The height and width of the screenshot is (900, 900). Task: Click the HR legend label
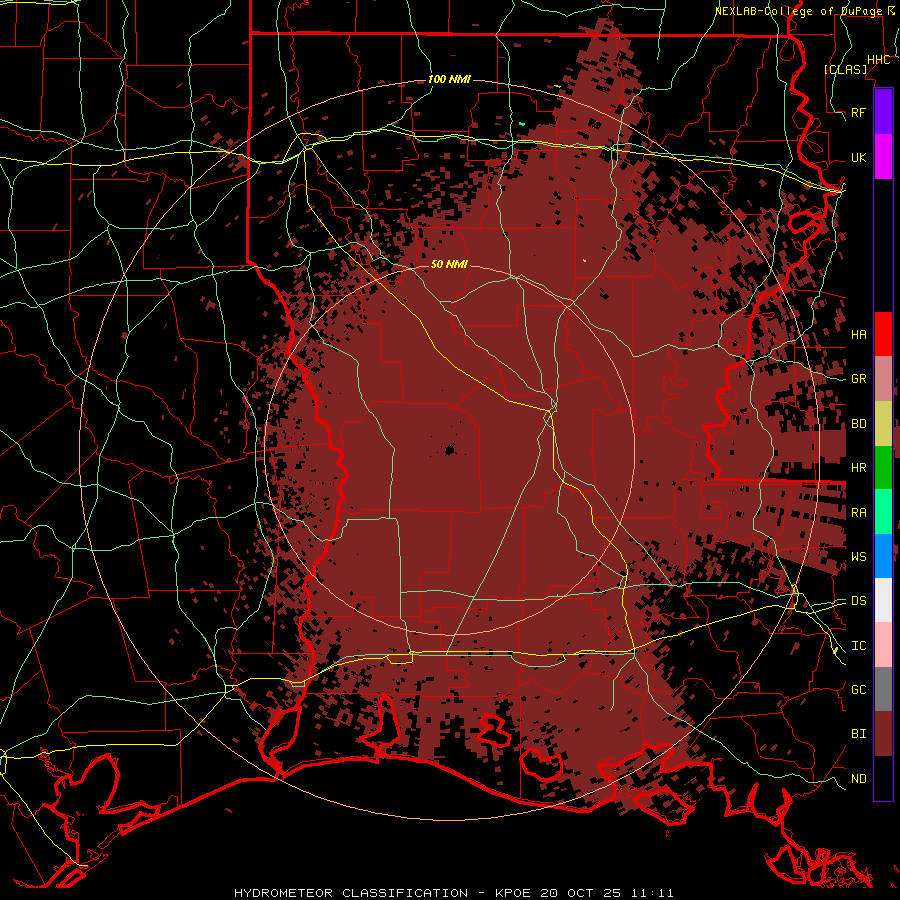click(858, 468)
